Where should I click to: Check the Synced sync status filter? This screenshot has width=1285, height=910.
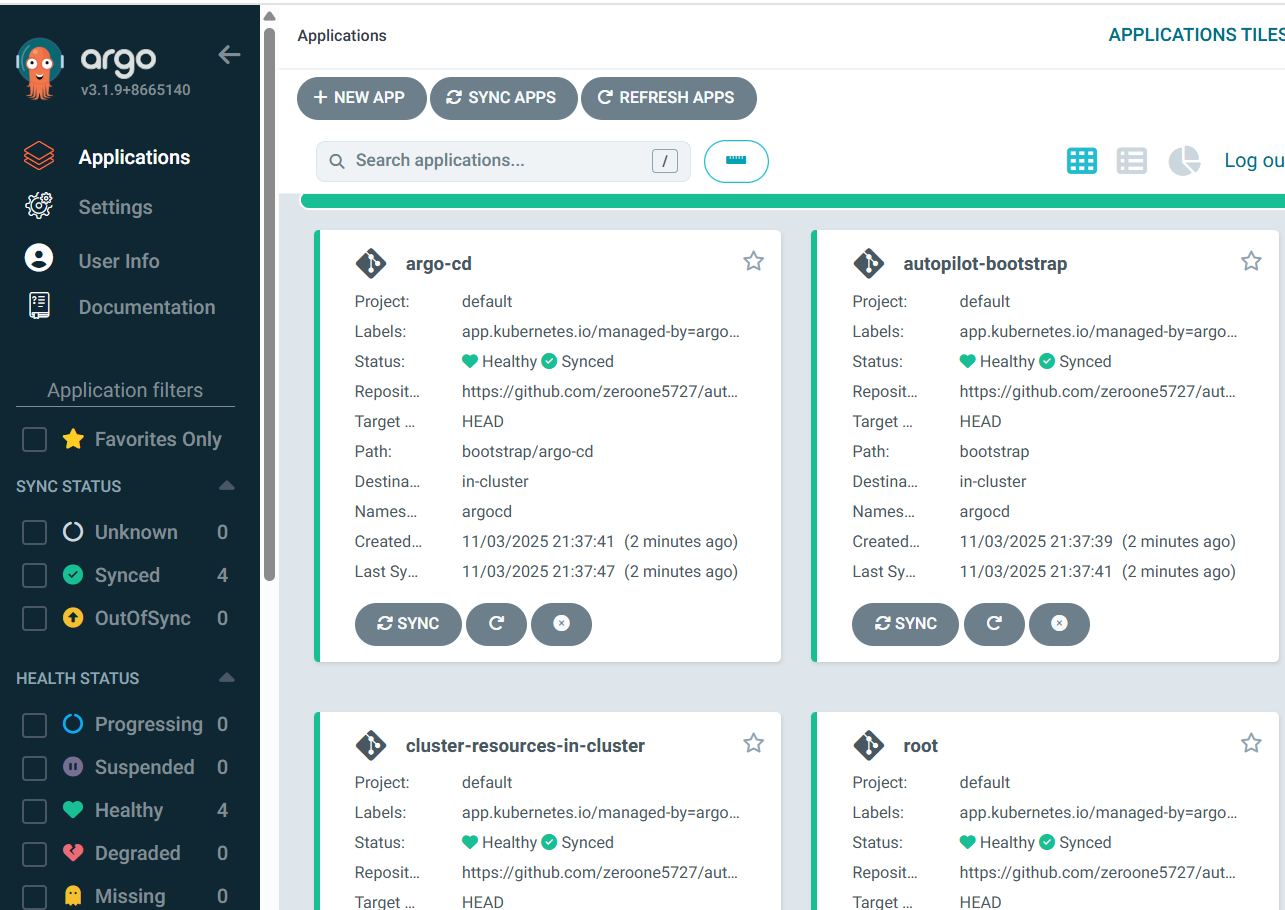point(34,575)
